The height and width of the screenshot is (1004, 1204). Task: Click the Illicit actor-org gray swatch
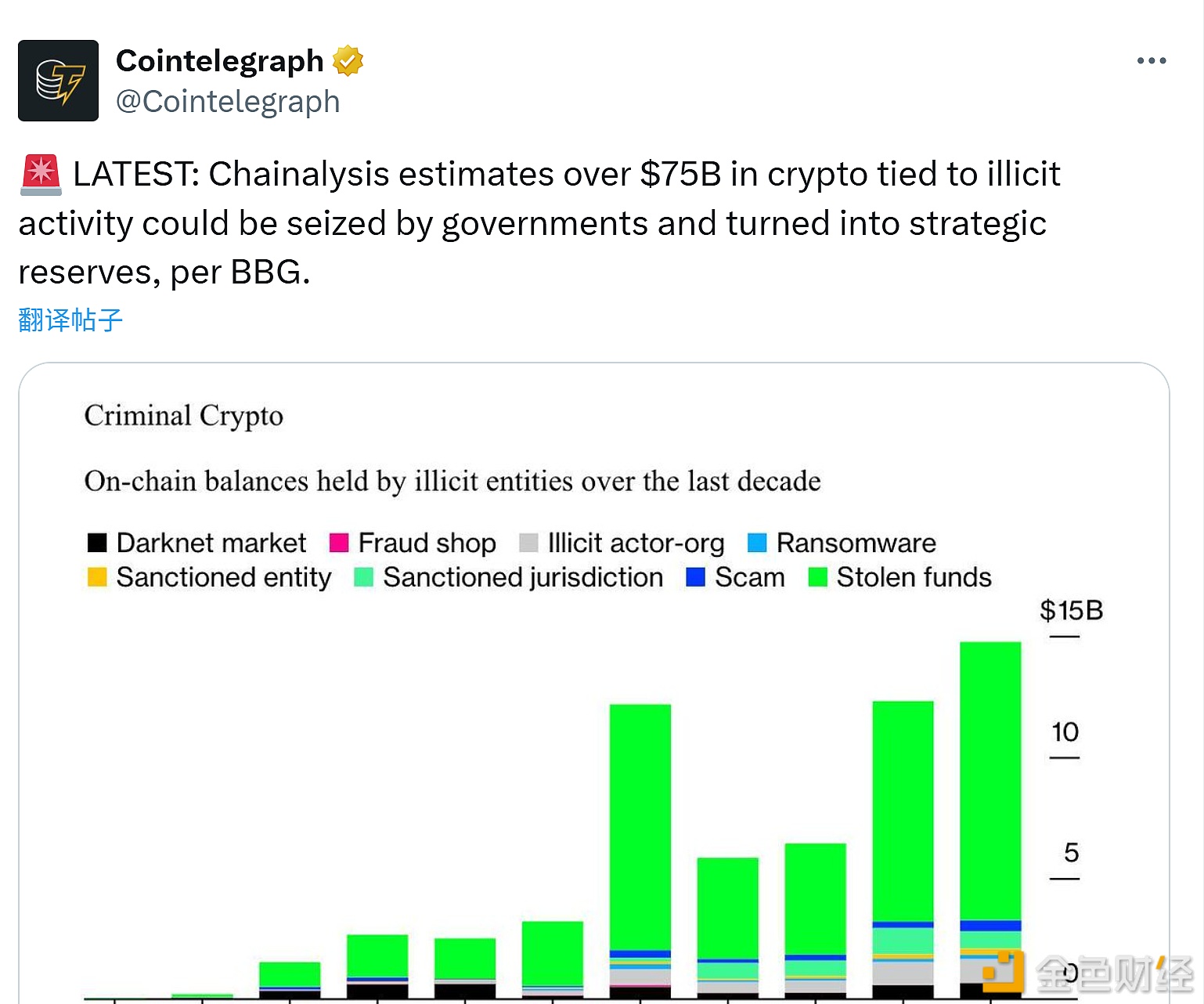pos(528,543)
